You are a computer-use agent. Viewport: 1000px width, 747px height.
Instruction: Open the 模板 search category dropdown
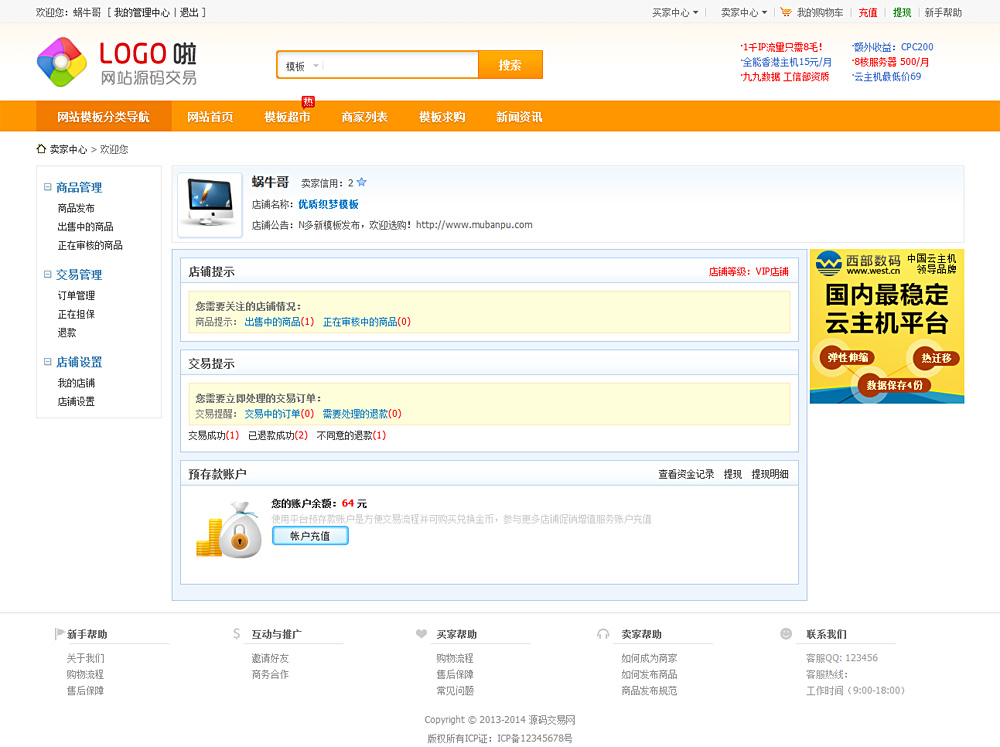(302, 66)
